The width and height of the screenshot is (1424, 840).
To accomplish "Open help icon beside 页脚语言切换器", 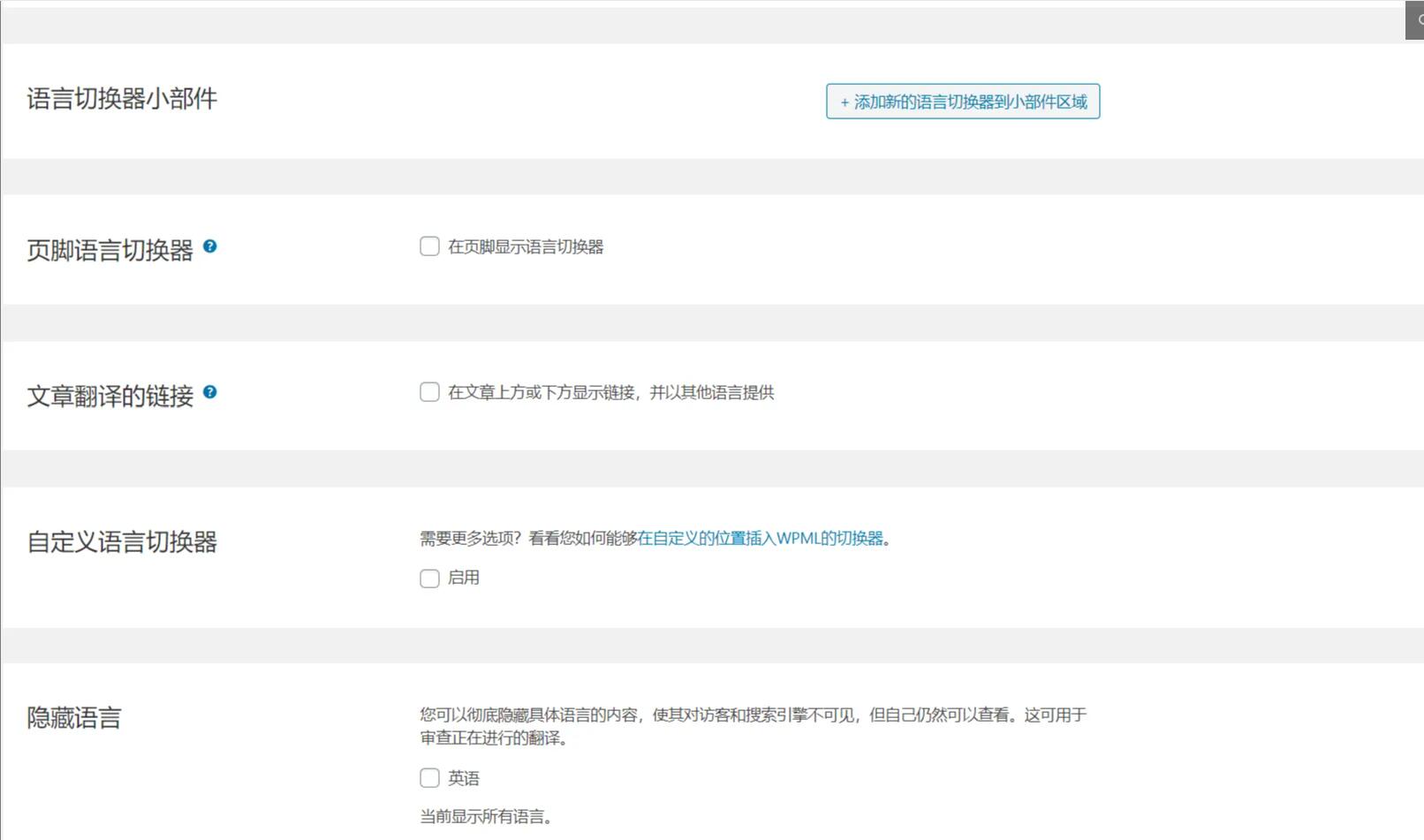I will (210, 246).
